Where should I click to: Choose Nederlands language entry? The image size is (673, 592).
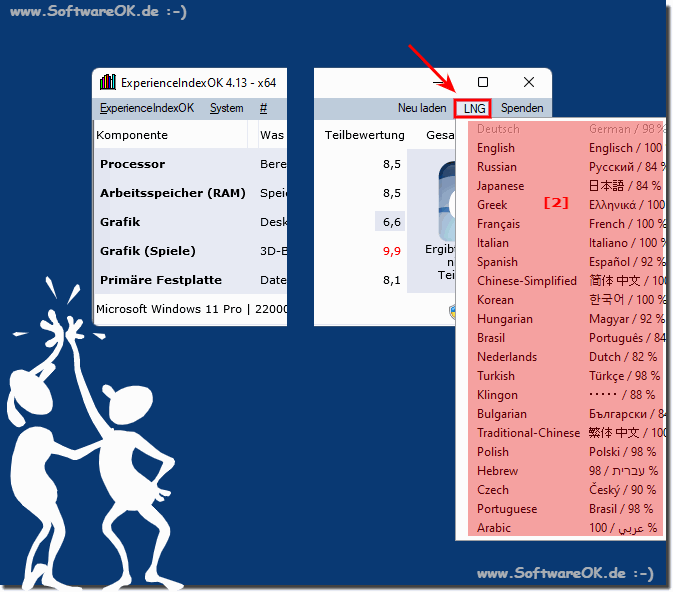[x=567, y=357]
